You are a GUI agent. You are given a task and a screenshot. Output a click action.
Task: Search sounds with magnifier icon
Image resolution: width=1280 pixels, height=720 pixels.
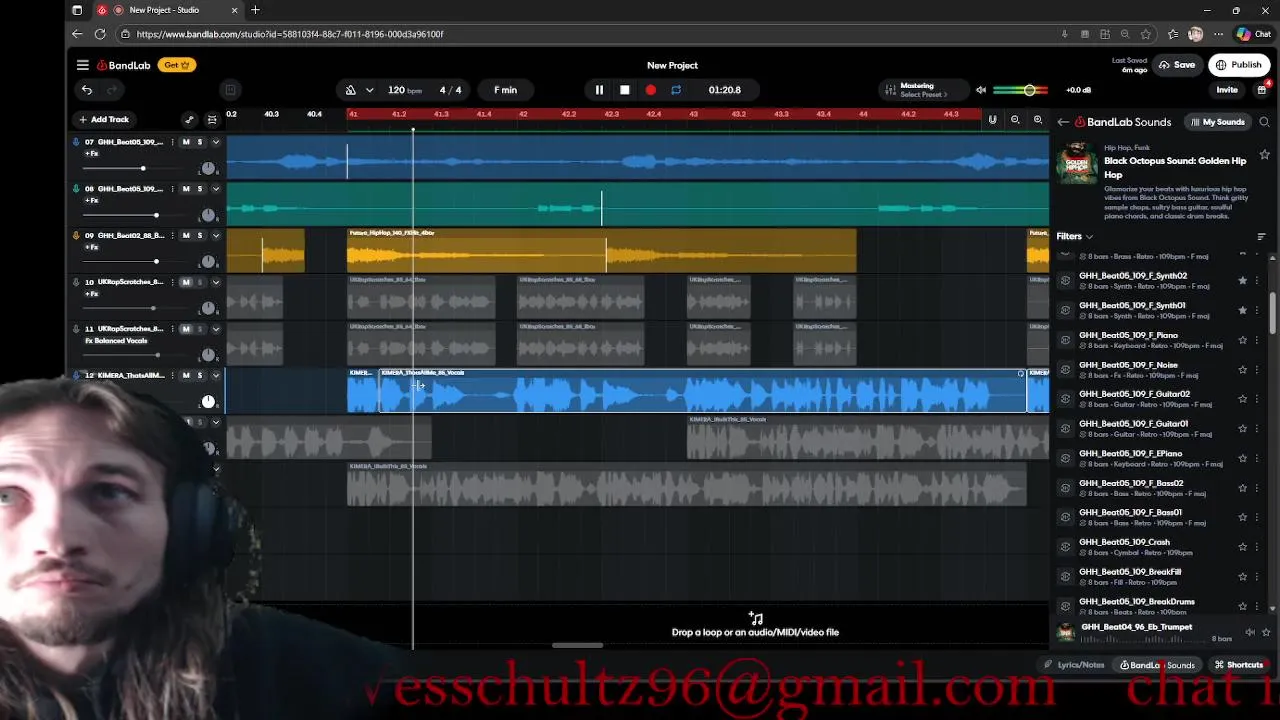coord(1264,122)
